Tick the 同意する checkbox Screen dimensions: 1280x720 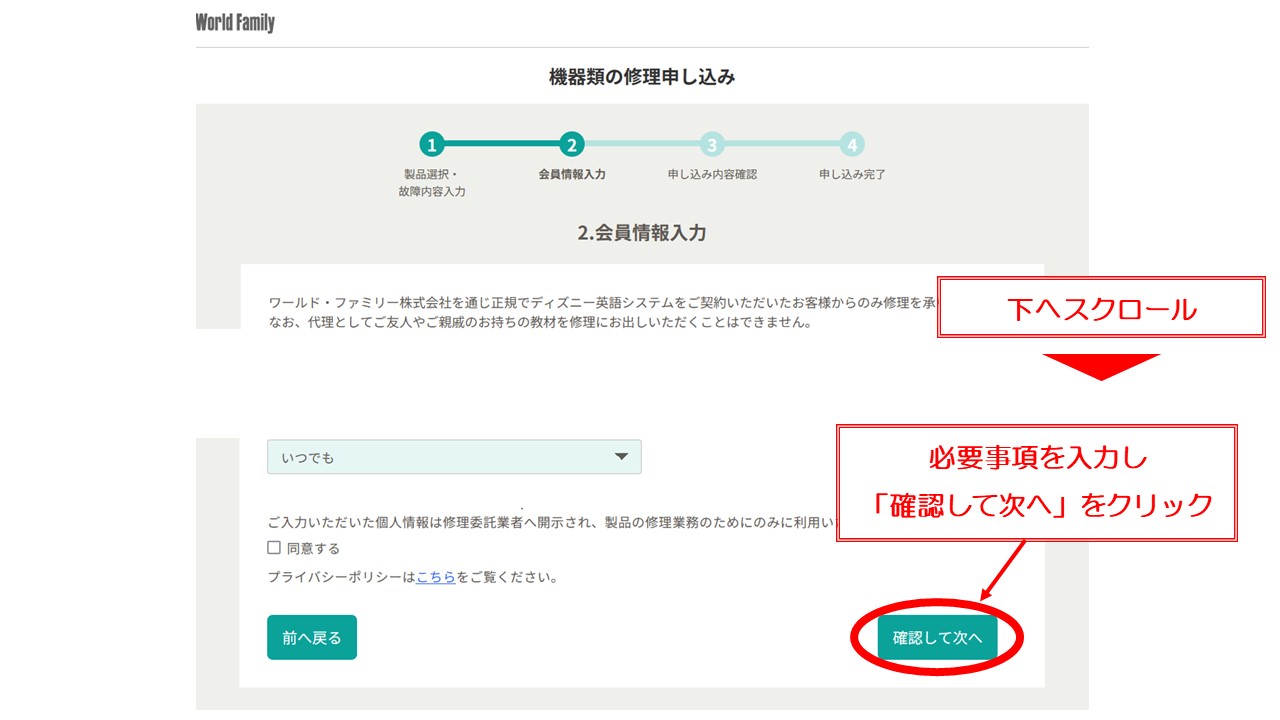(x=274, y=548)
